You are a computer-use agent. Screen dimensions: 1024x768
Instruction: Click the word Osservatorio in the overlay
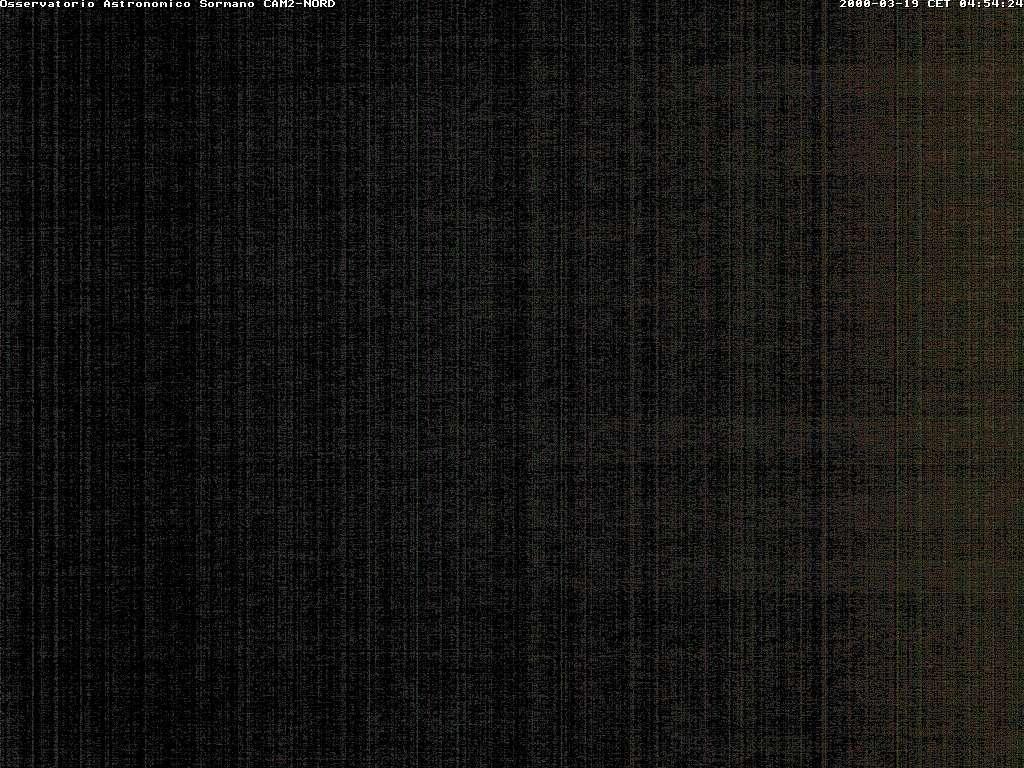[x=48, y=5]
